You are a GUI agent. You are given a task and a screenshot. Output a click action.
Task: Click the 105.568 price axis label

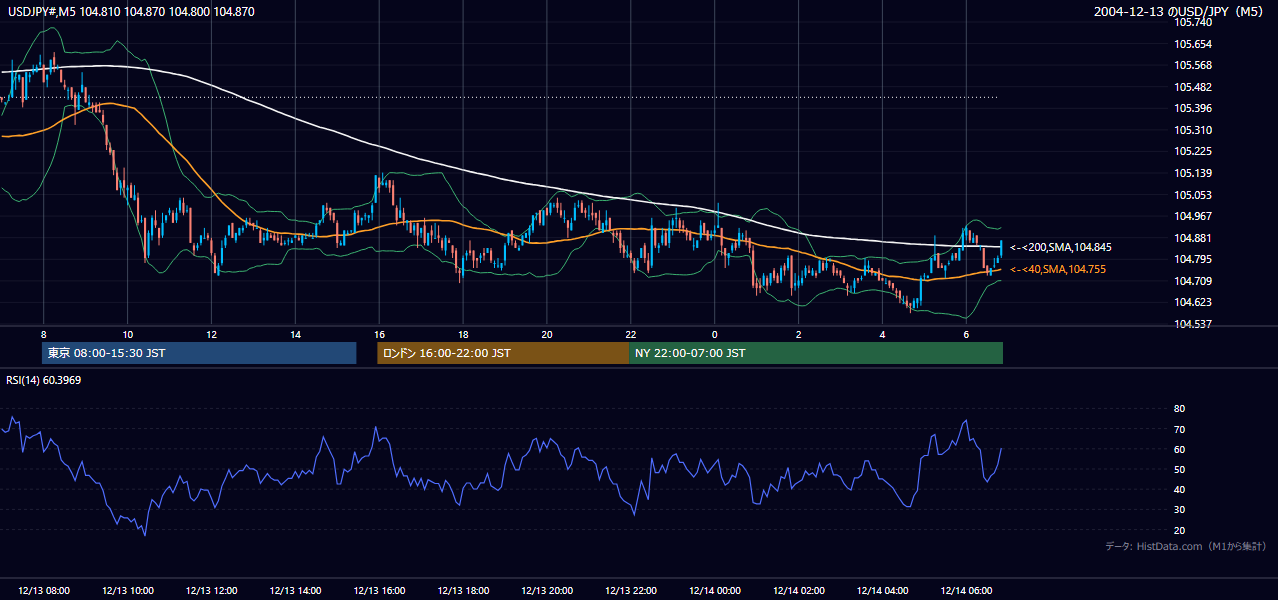click(x=1192, y=66)
